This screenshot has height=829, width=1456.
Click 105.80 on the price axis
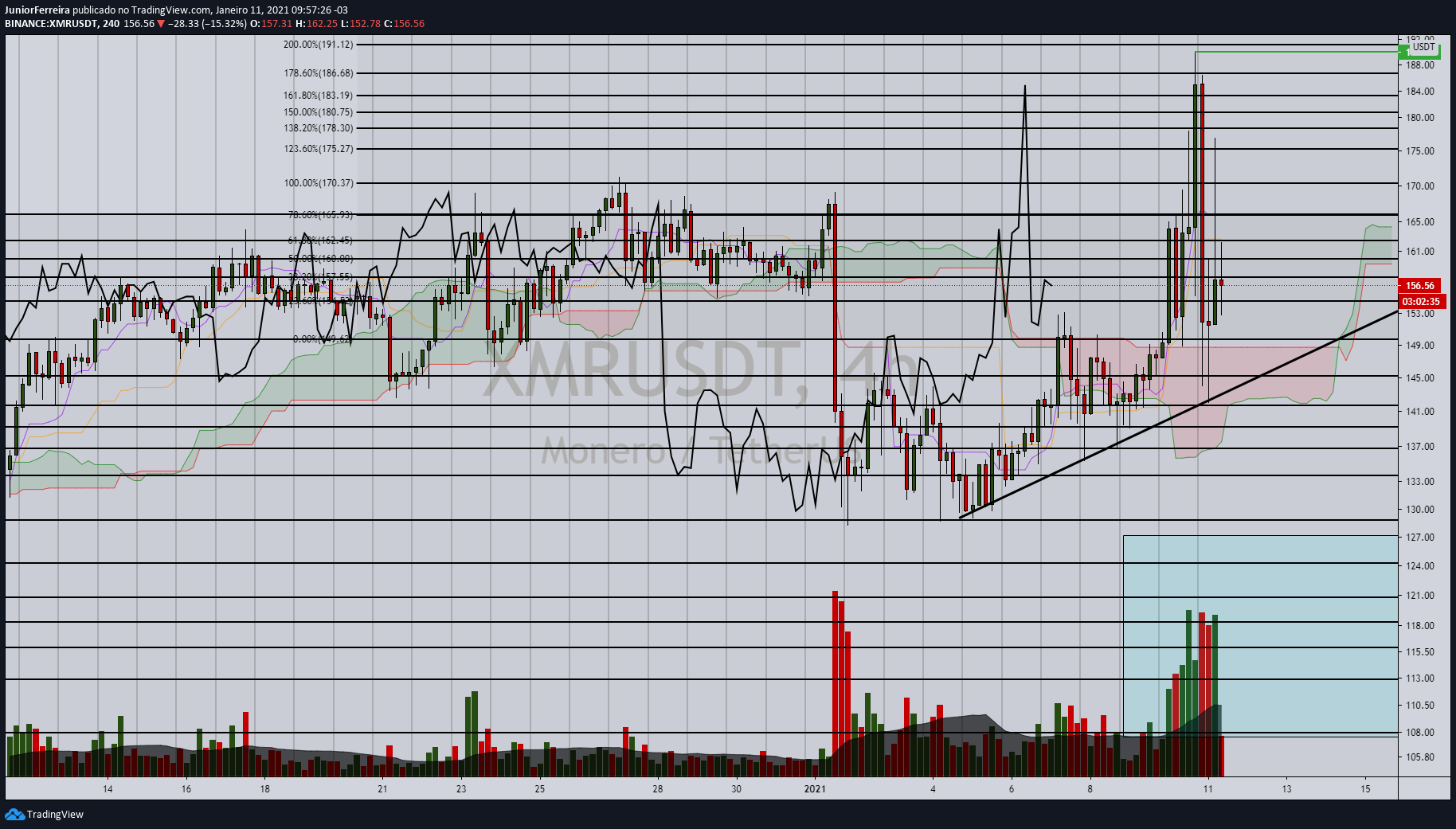click(x=1420, y=757)
